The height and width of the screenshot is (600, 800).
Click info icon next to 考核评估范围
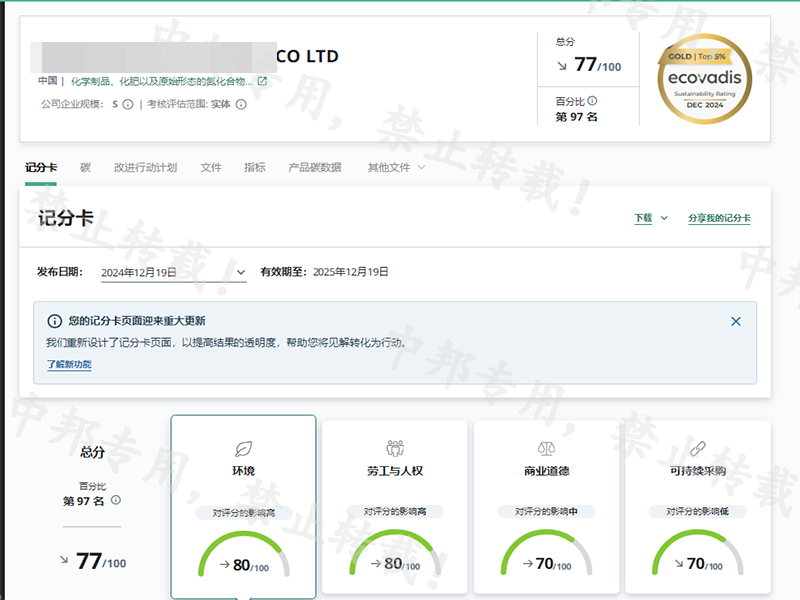point(241,104)
